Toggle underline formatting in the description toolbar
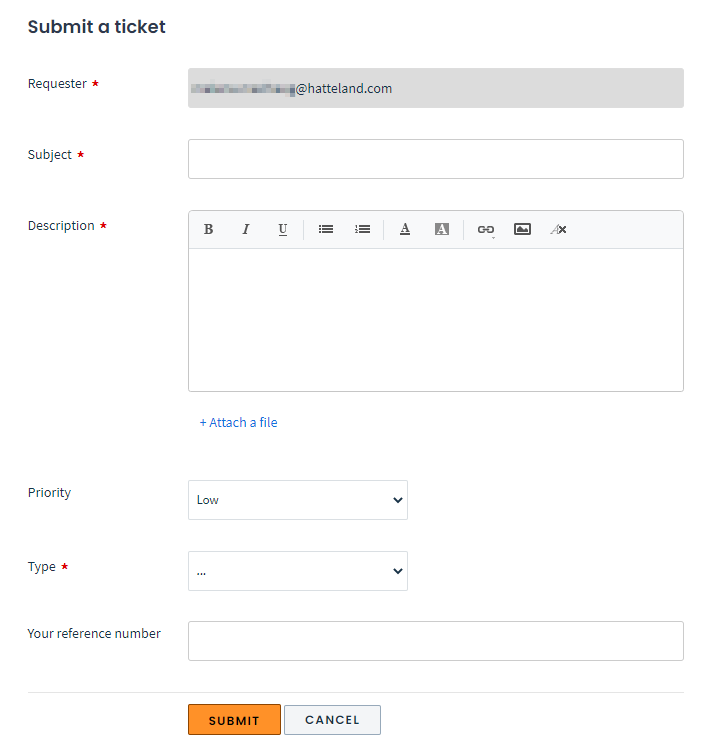 pos(283,229)
